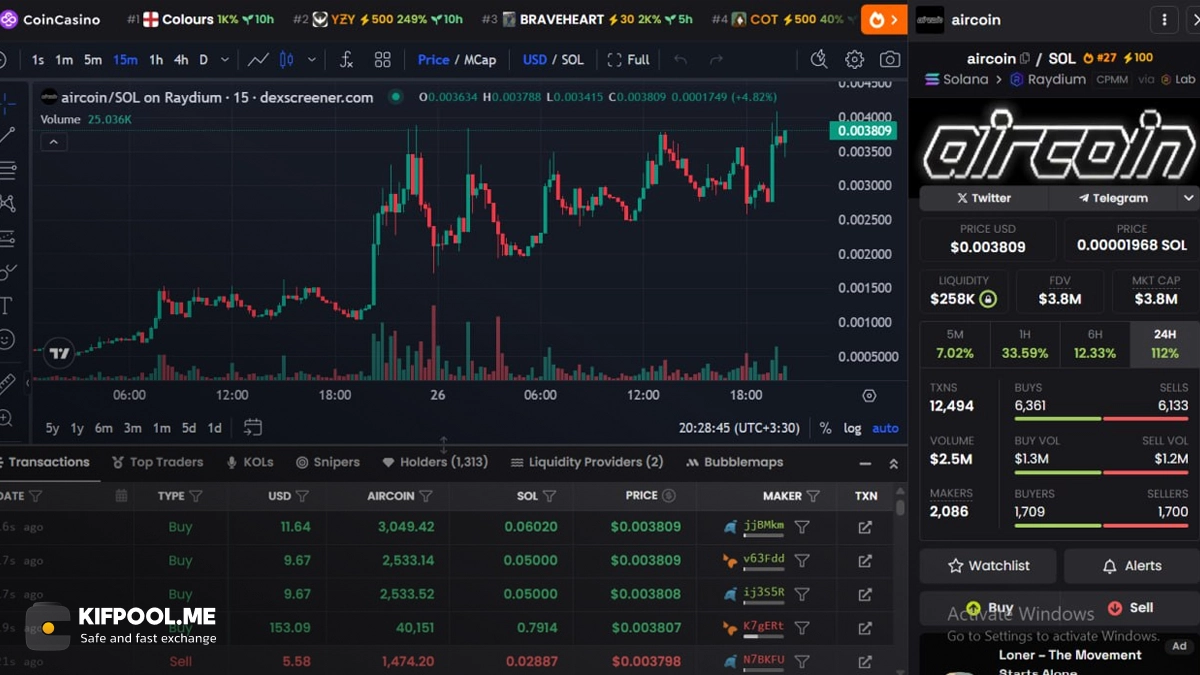Screen dimensions: 1200x675
Task: Expand the chart style dropdown arrow
Action: [312, 60]
